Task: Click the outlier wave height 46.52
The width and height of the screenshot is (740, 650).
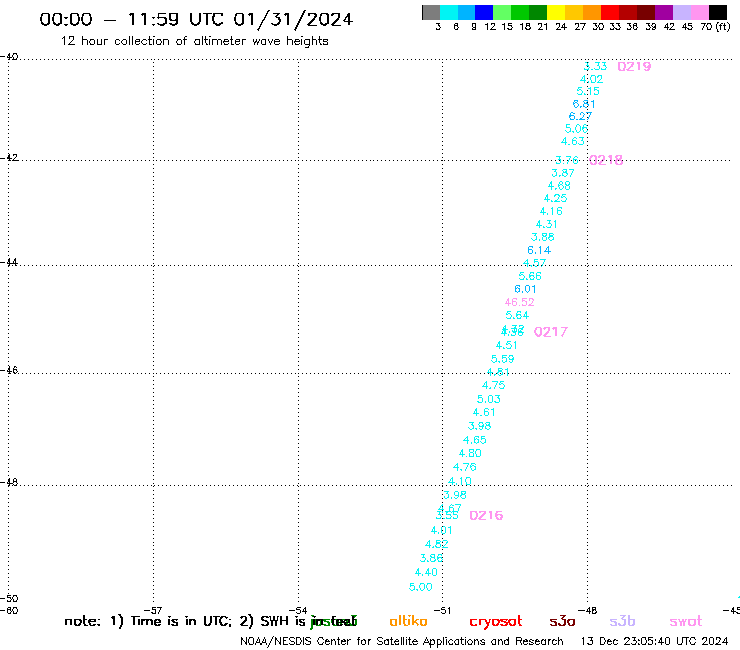Action: 519,302
